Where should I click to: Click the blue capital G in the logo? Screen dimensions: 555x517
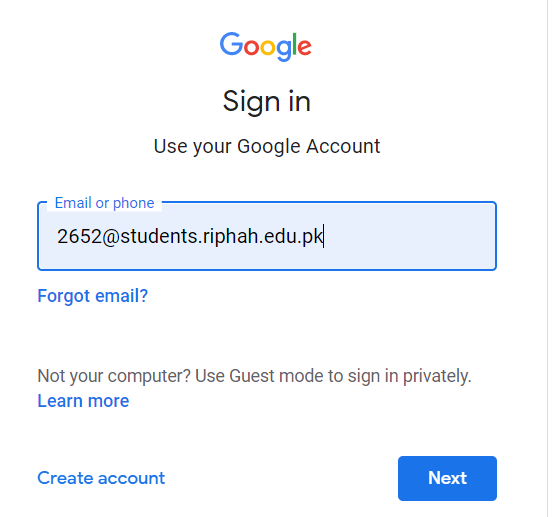click(231, 44)
